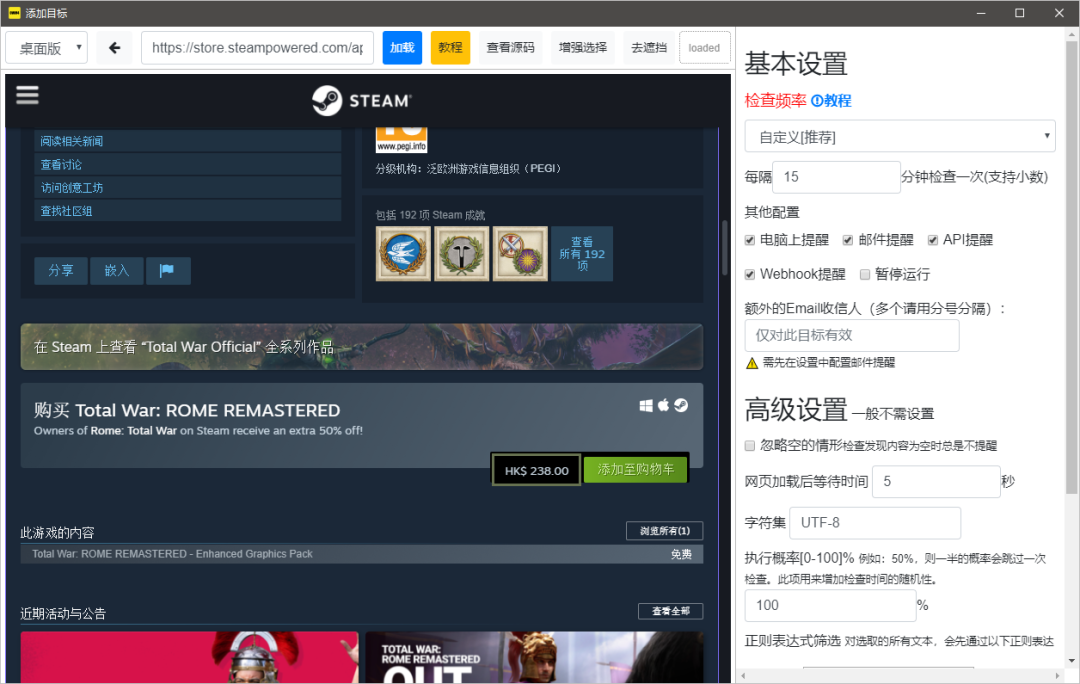This screenshot has width=1080, height=684.
Task: Click the blue 加载 button
Action: pyautogui.click(x=402, y=48)
